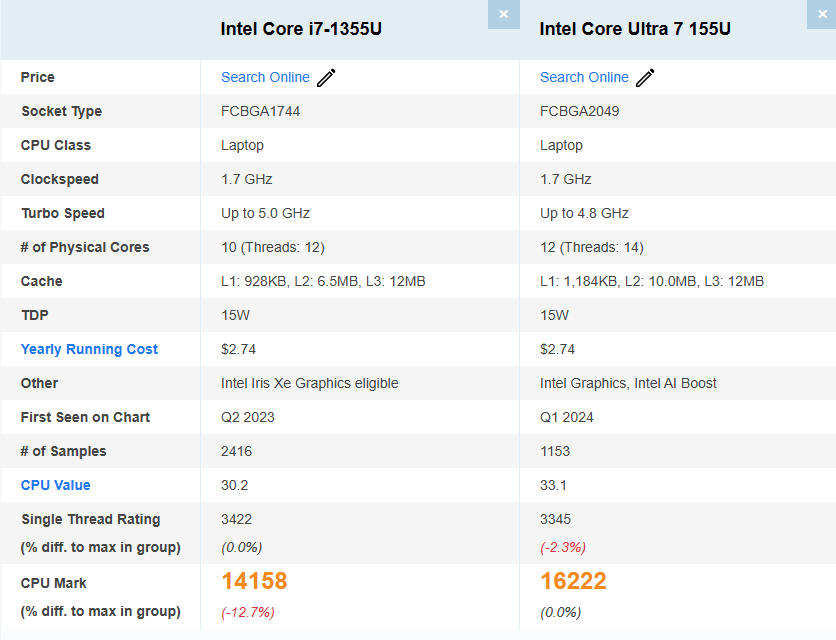Select 'Up to 4.8 GHz' turbo value
Viewport: 836px width, 640px height.
584,213
